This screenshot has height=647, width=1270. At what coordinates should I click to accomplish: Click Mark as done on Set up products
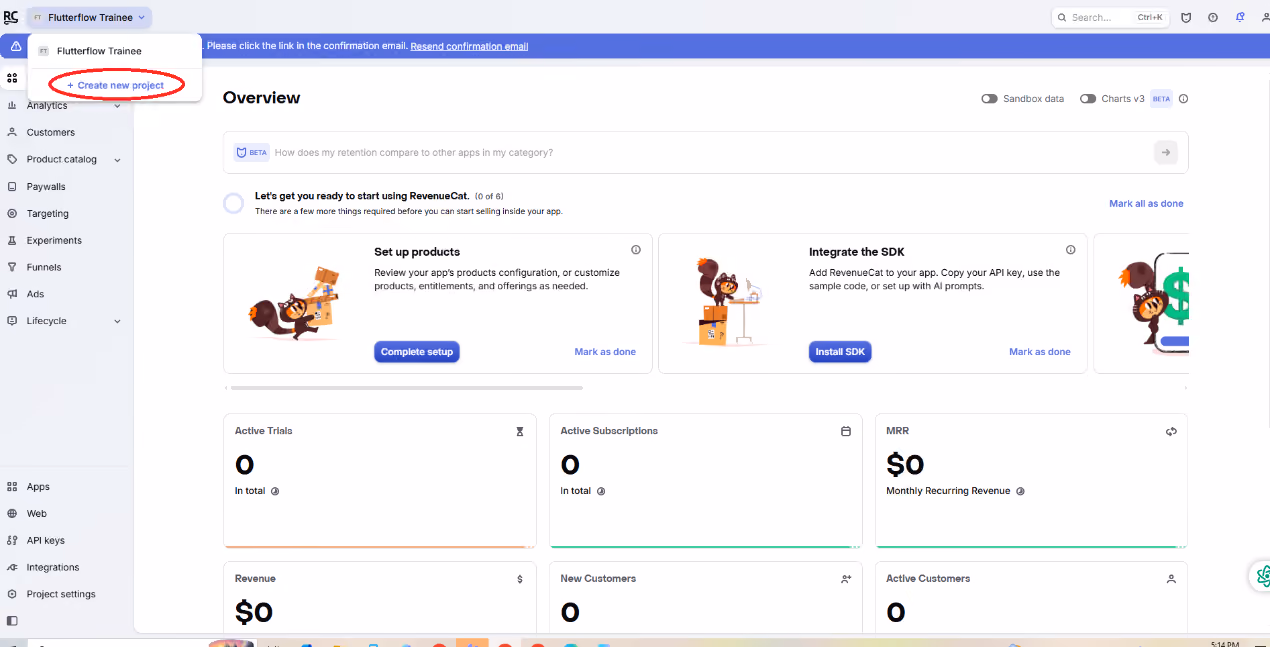pos(605,352)
